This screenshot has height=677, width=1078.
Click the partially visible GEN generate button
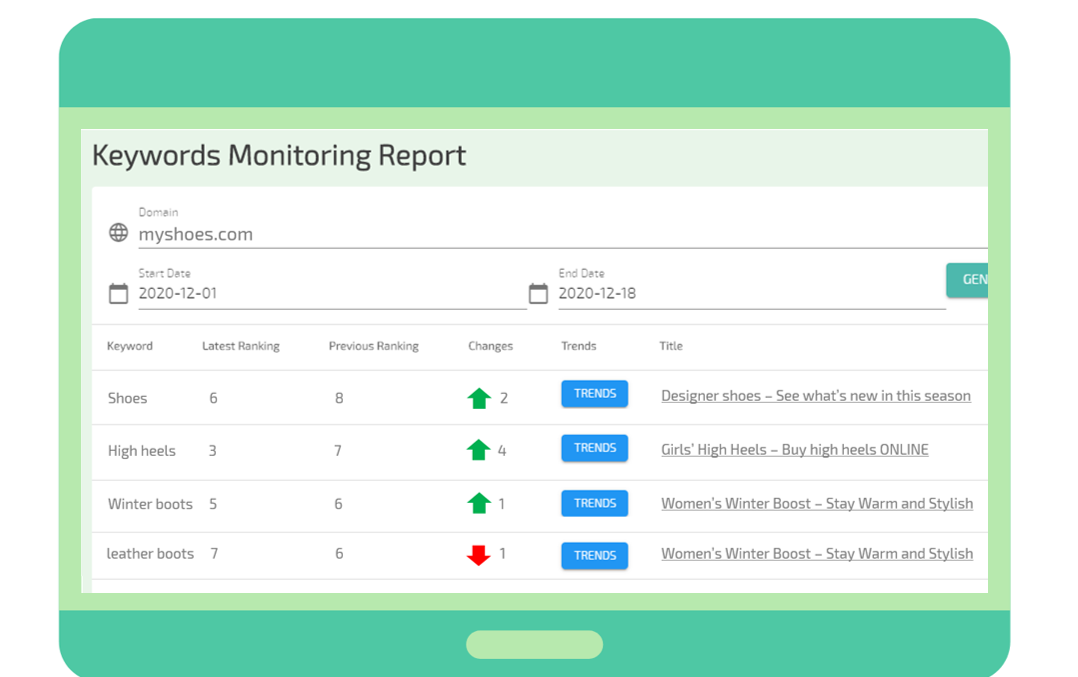tap(967, 280)
